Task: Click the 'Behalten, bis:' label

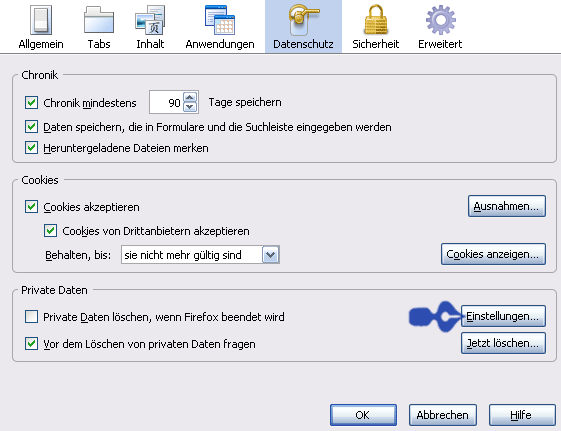Action: [x=78, y=255]
